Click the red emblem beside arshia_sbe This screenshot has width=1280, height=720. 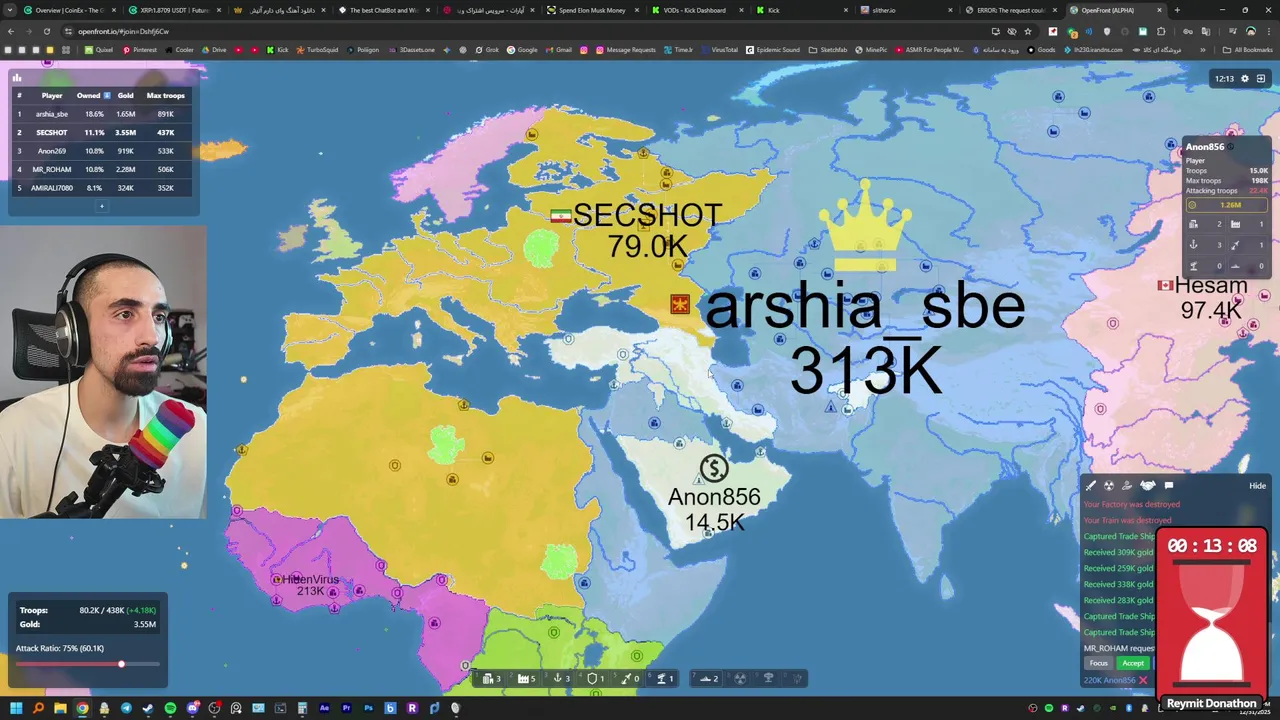680,305
